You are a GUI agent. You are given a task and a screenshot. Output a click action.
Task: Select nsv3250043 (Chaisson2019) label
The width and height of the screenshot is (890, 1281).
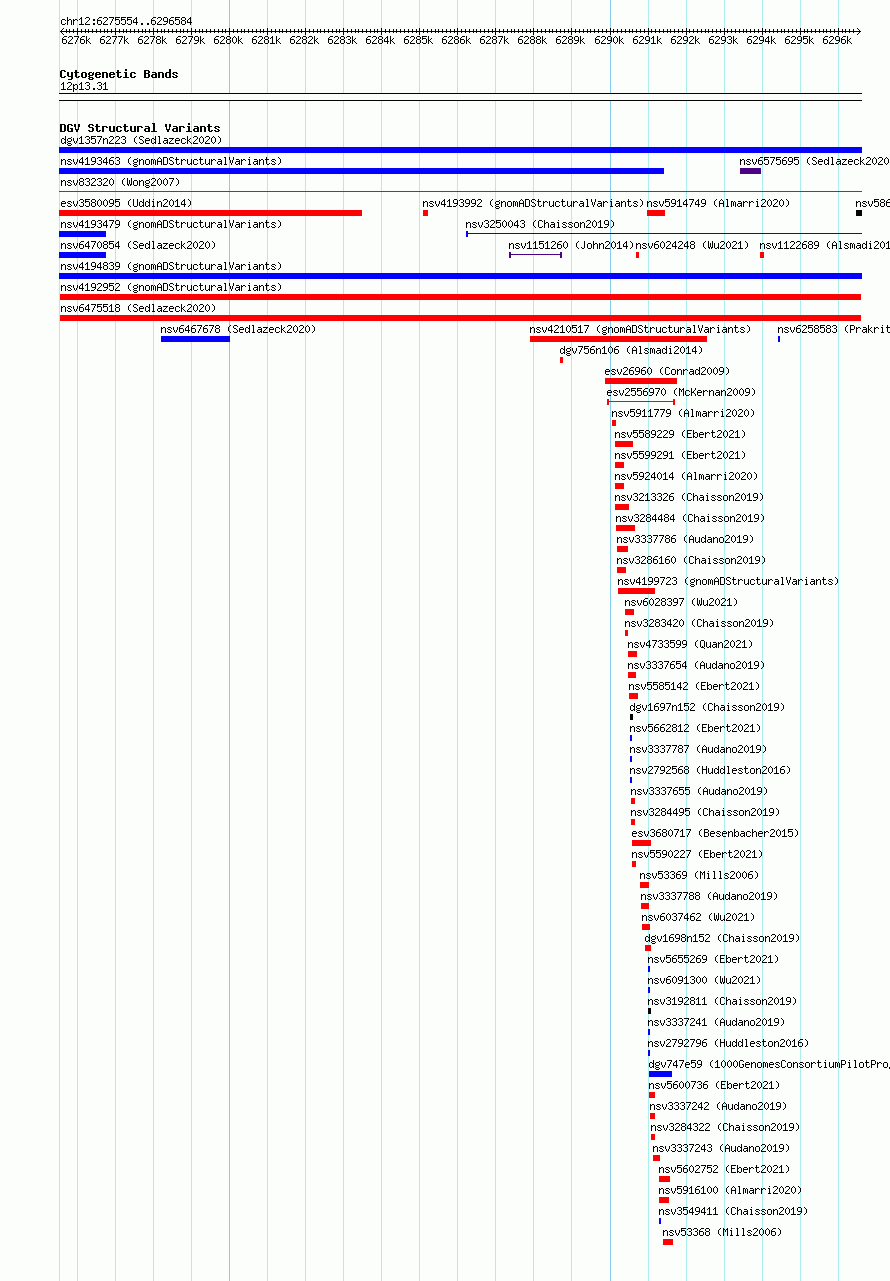point(540,224)
